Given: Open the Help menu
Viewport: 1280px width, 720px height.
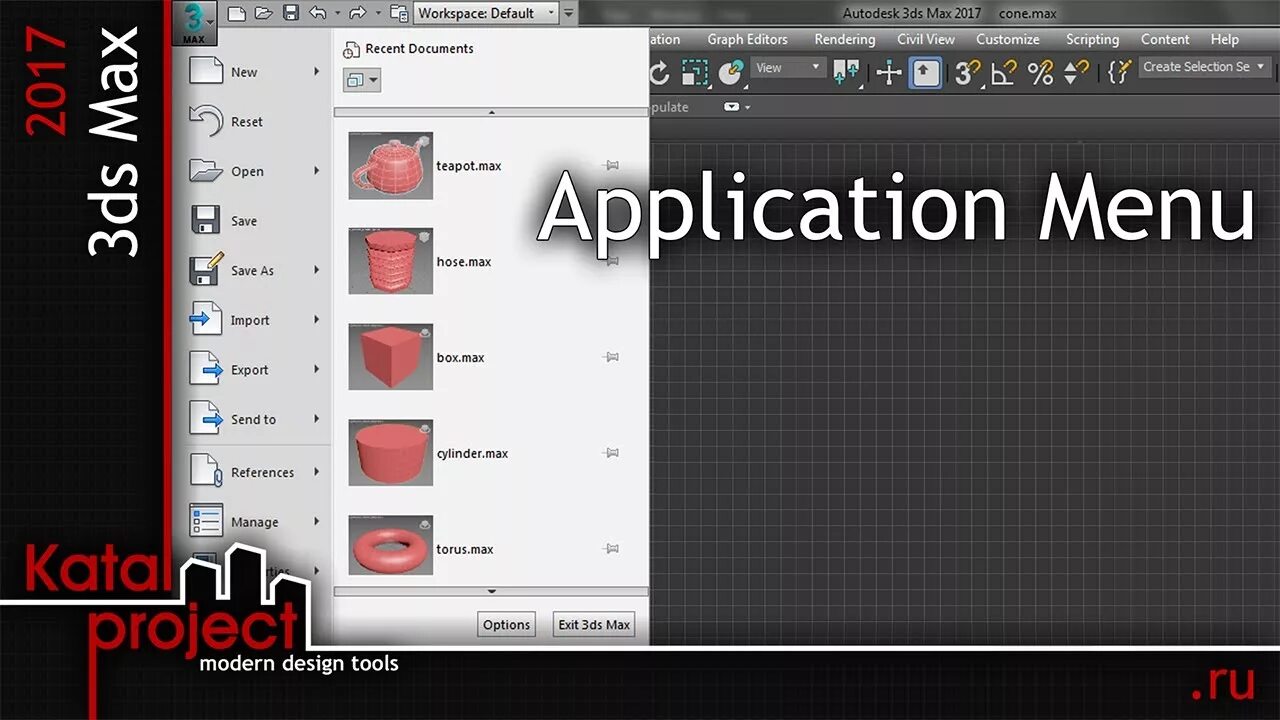Looking at the screenshot, I should 1224,39.
